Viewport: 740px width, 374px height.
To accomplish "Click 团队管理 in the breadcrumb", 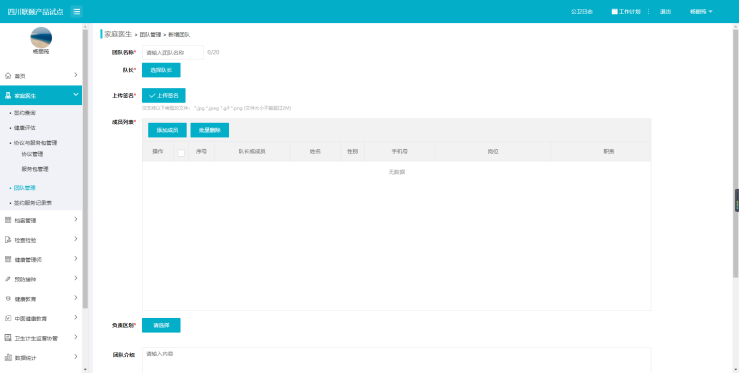I will (x=150, y=34).
